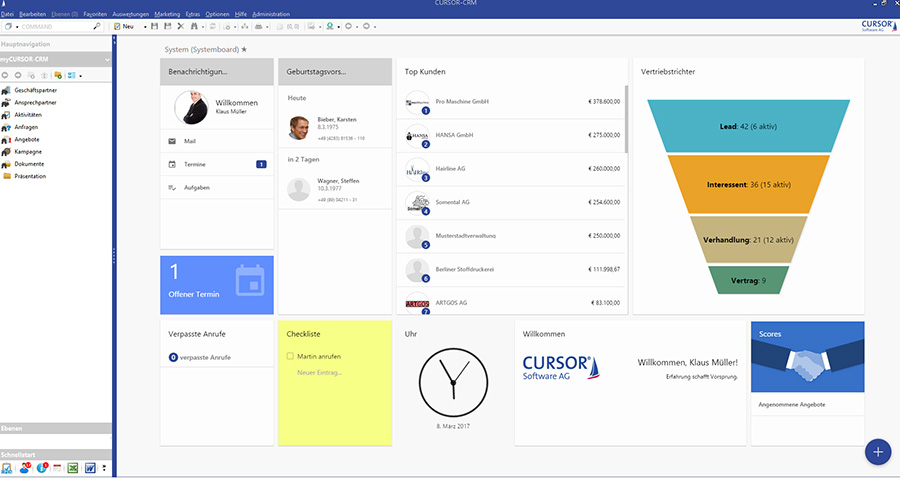Open the Geschäftspartner navigation entry
The width and height of the screenshot is (900, 484).
[35, 91]
